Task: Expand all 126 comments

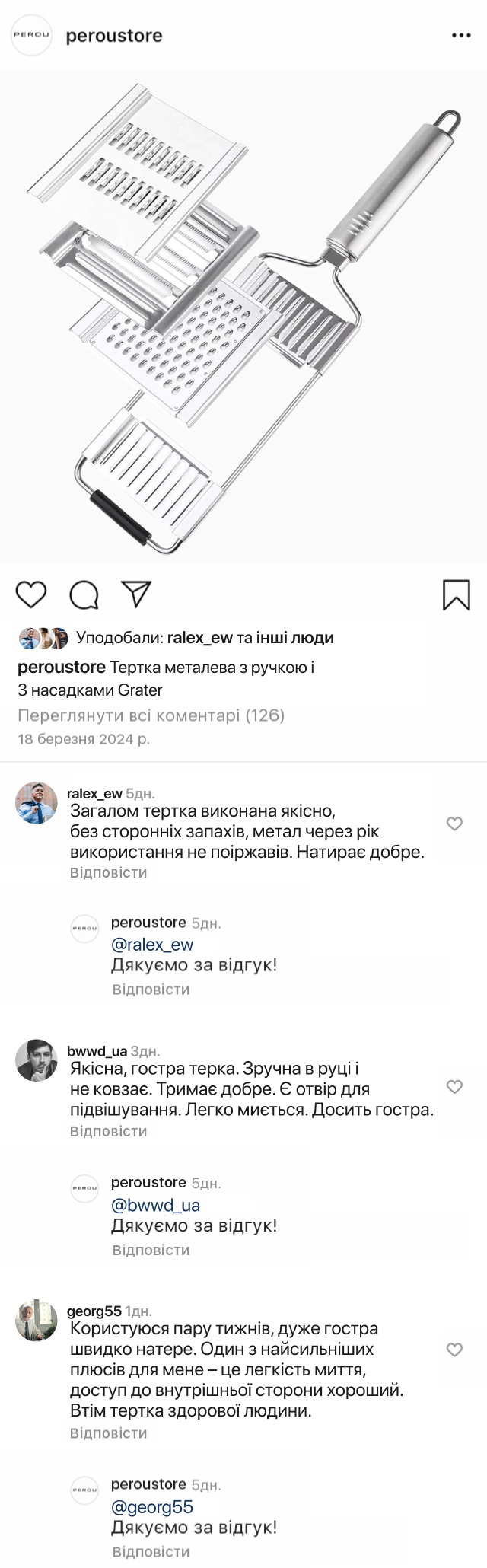Action: pyautogui.click(x=151, y=715)
